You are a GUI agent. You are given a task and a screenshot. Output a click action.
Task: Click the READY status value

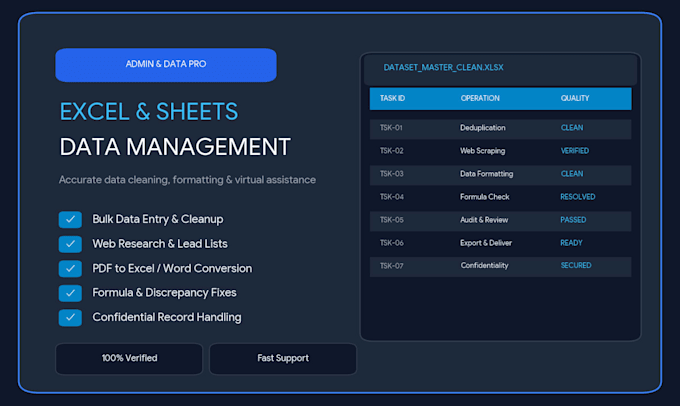571,243
